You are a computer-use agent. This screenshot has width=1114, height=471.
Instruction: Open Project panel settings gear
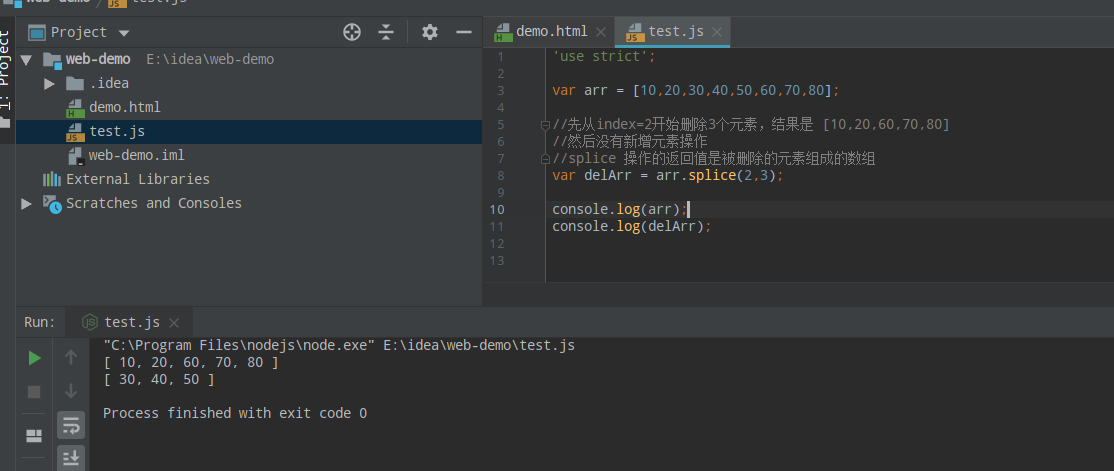430,32
